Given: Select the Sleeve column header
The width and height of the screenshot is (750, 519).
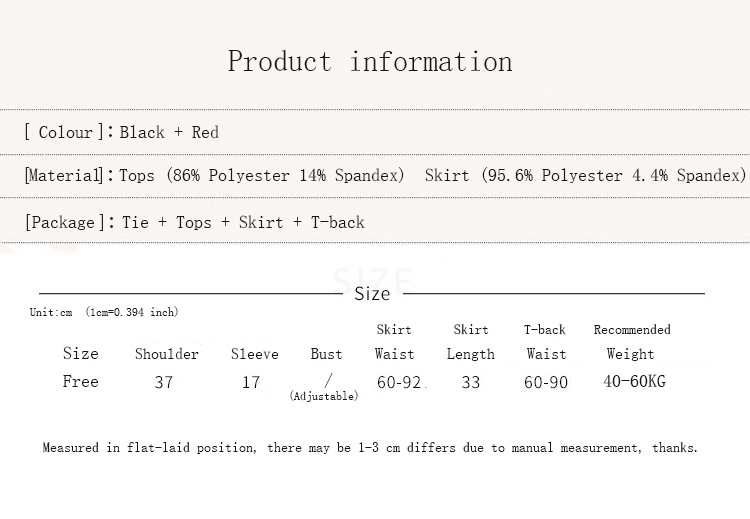Looking at the screenshot, I should (x=254, y=354).
